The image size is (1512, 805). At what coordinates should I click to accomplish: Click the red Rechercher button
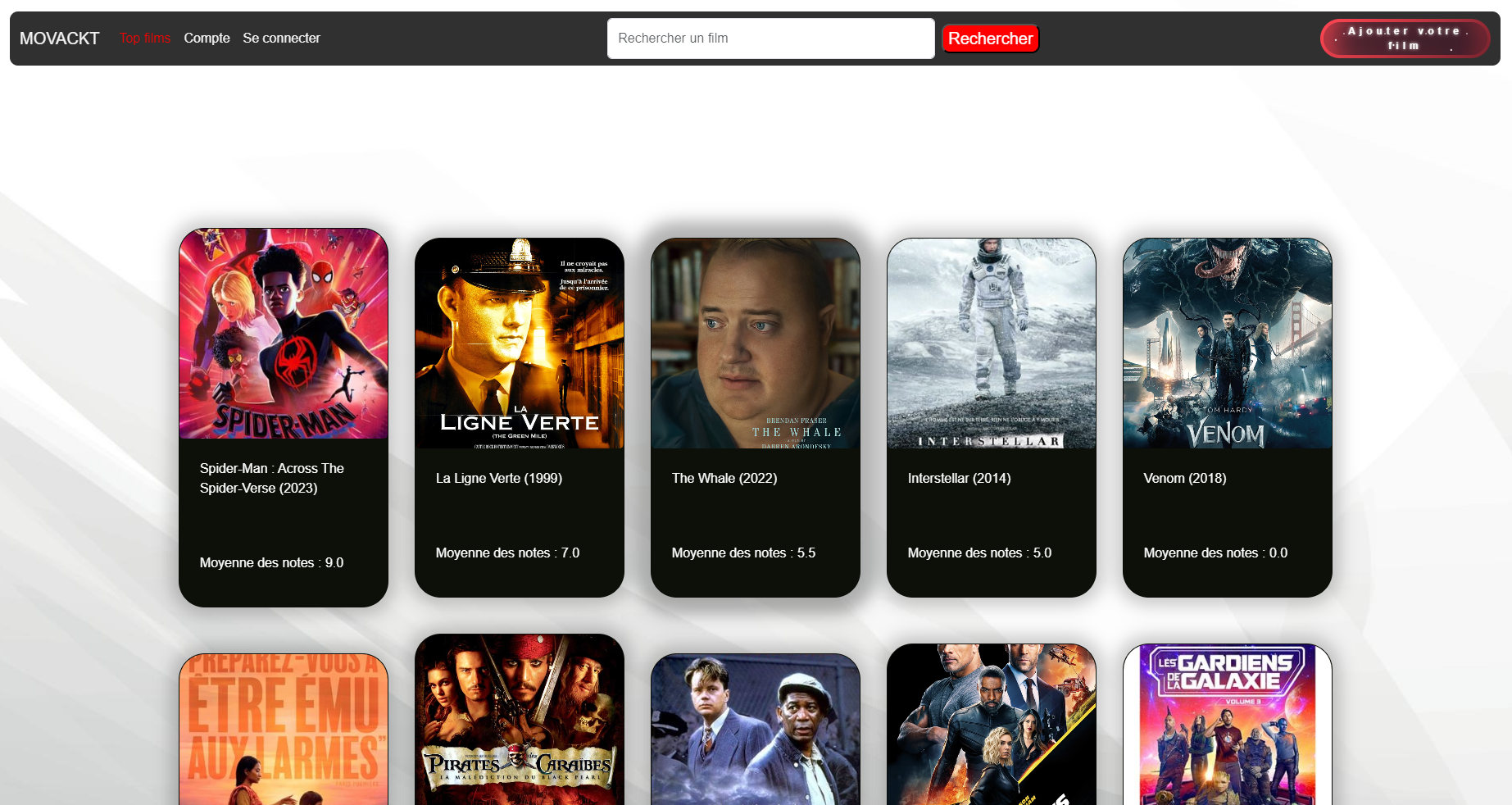[x=990, y=39]
